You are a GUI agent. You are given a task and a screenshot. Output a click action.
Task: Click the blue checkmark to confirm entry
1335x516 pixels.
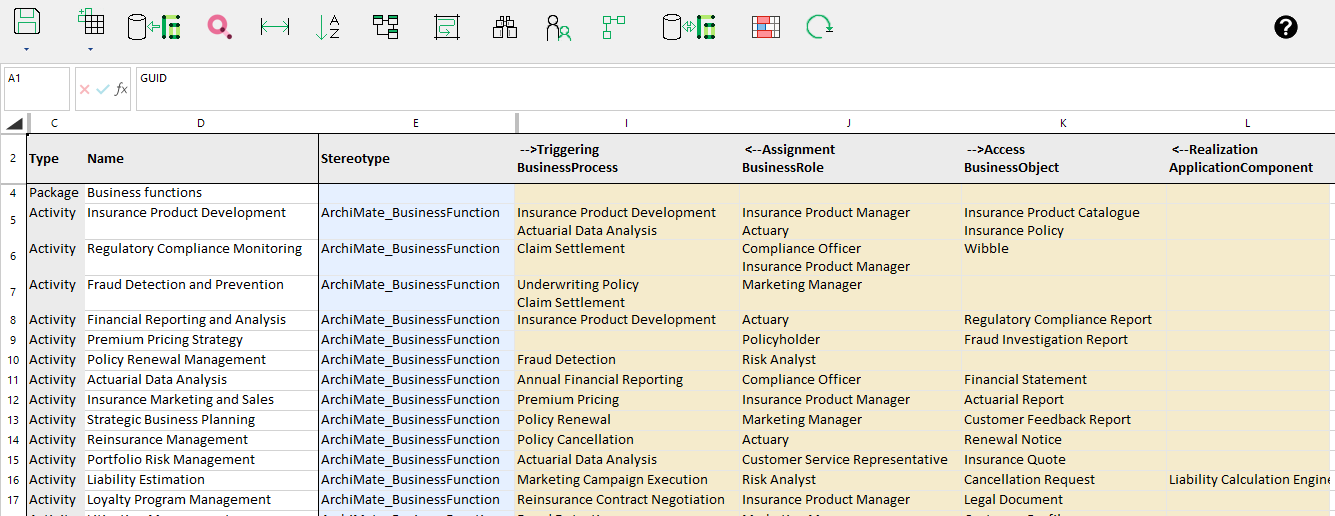pyautogui.click(x=103, y=89)
